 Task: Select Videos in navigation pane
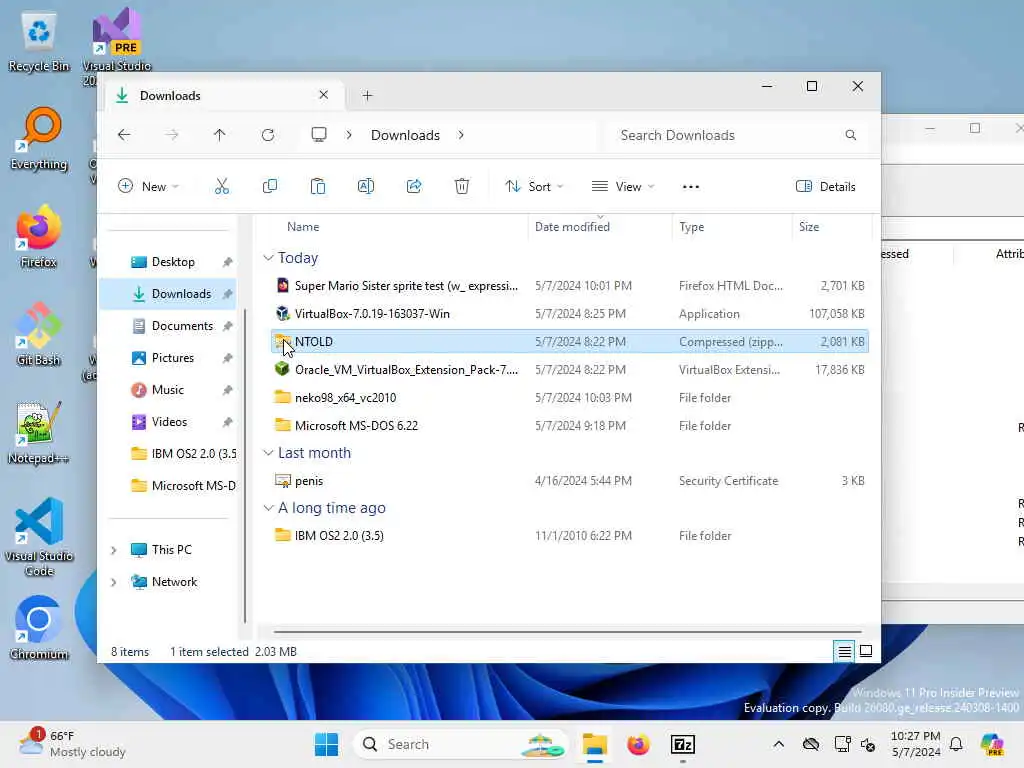tap(170, 422)
